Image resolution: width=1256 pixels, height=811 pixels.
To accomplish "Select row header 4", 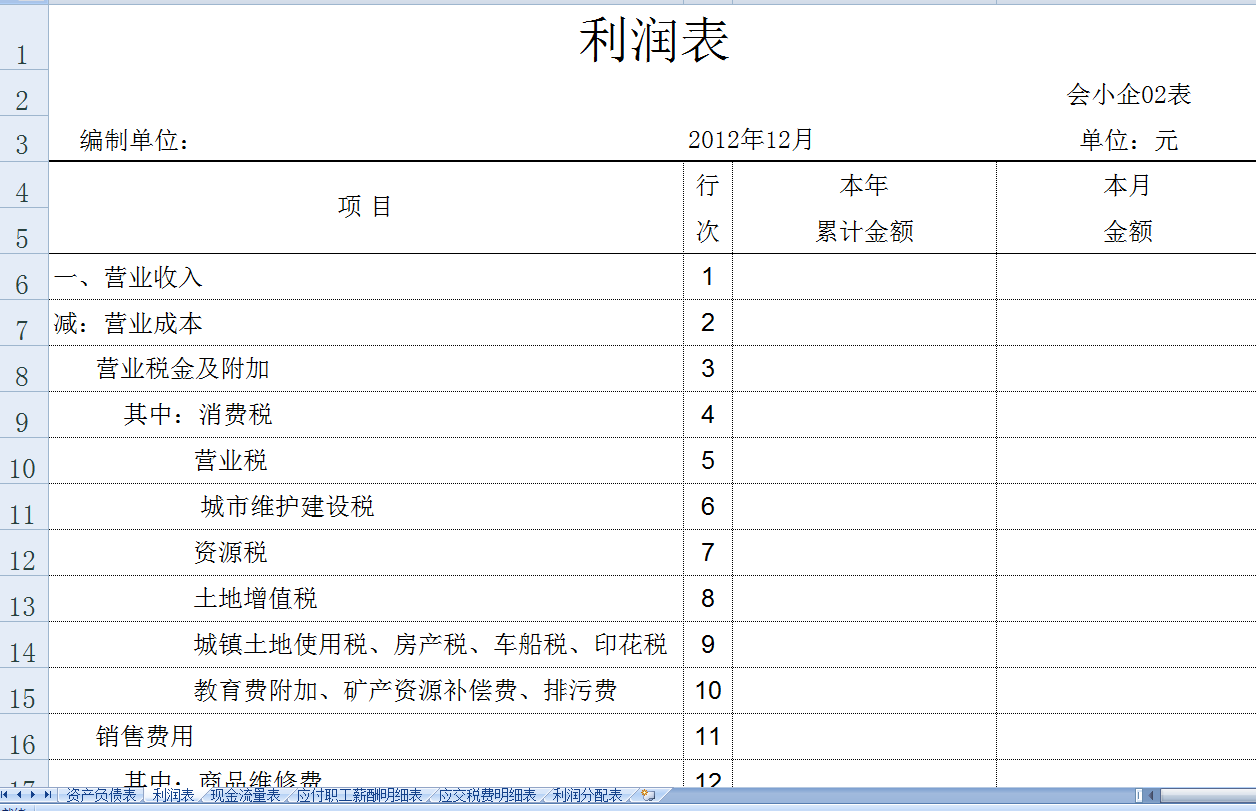I will coord(24,185).
